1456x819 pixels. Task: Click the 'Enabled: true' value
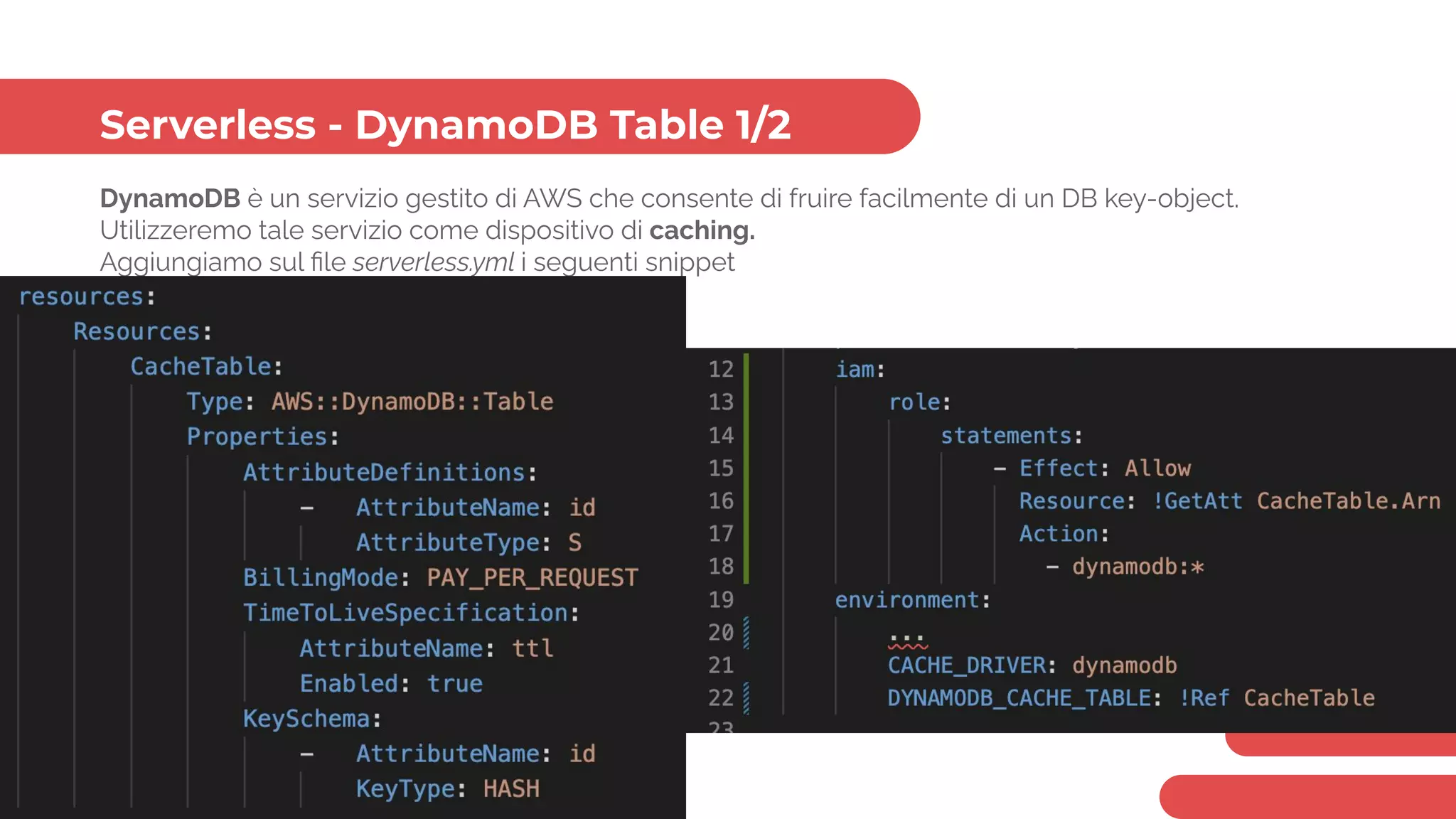(454, 683)
